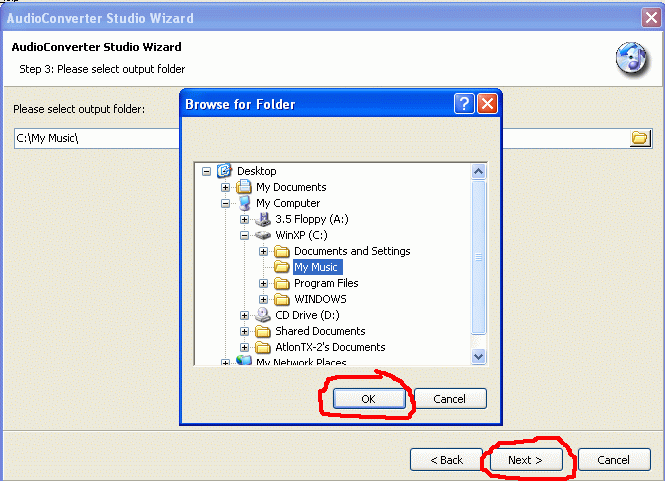Image resolution: width=665 pixels, height=481 pixels.
Task: Close the Browse for Folder dialog
Action: pos(487,103)
